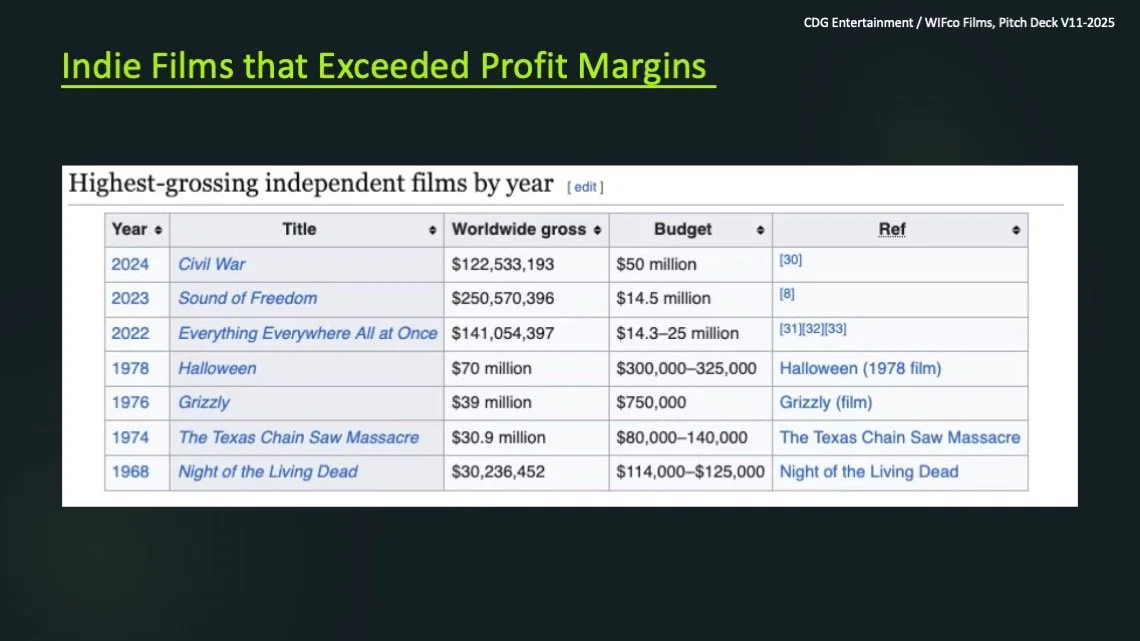Click the Year column header label
This screenshot has height=641, width=1140.
coord(129,229)
